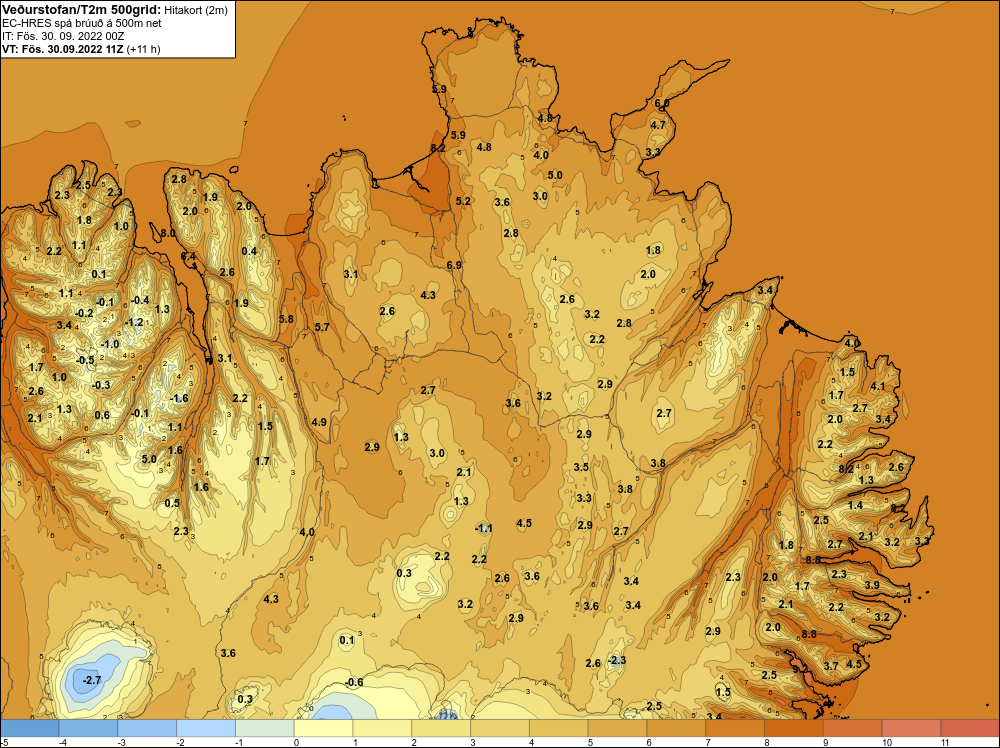Click the legend swatch between -1 and 0
1000x748 pixels.
click(265, 728)
